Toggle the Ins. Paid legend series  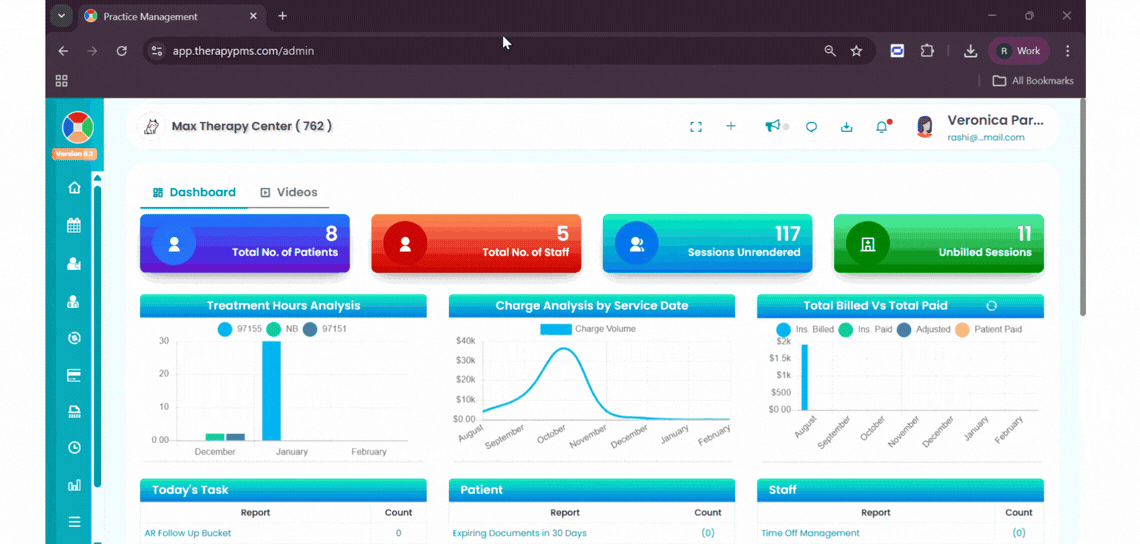[865, 329]
